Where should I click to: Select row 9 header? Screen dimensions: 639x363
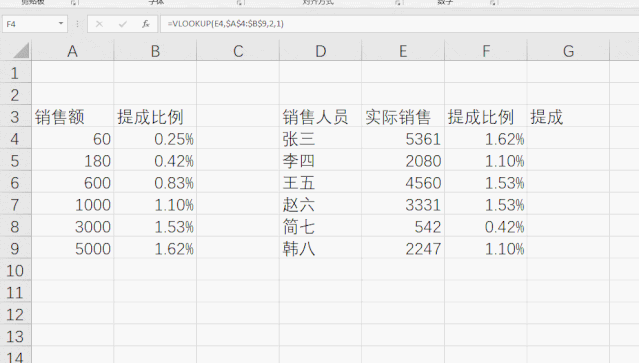pyautogui.click(x=15, y=248)
